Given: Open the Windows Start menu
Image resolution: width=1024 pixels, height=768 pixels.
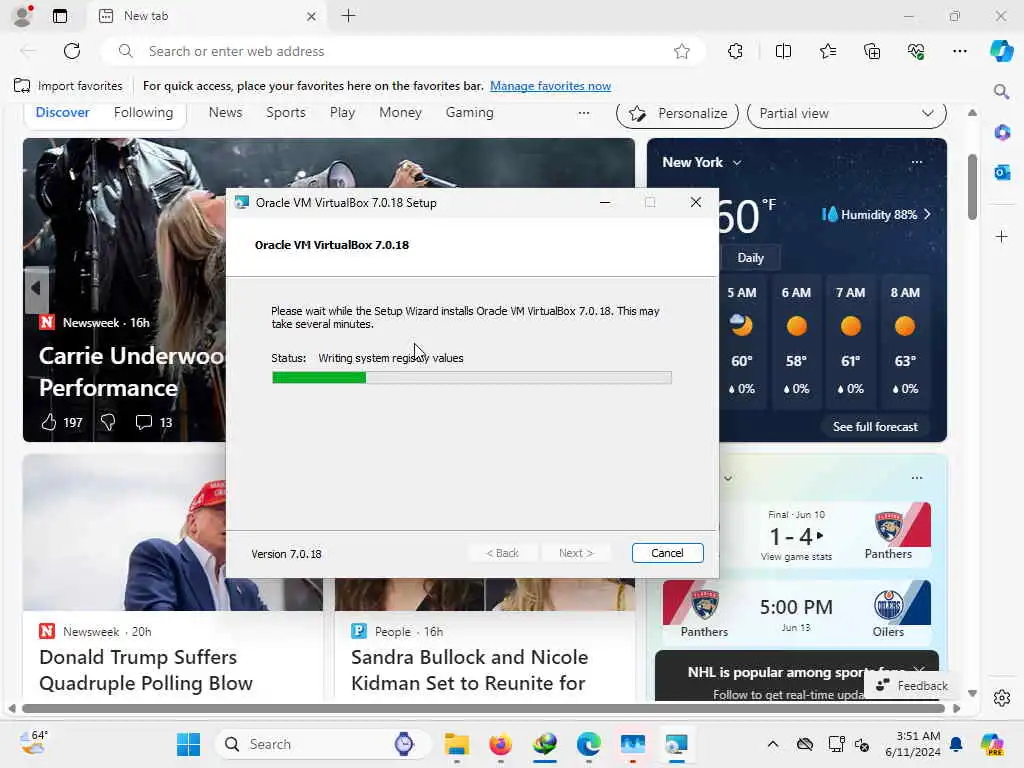Looking at the screenshot, I should point(189,744).
